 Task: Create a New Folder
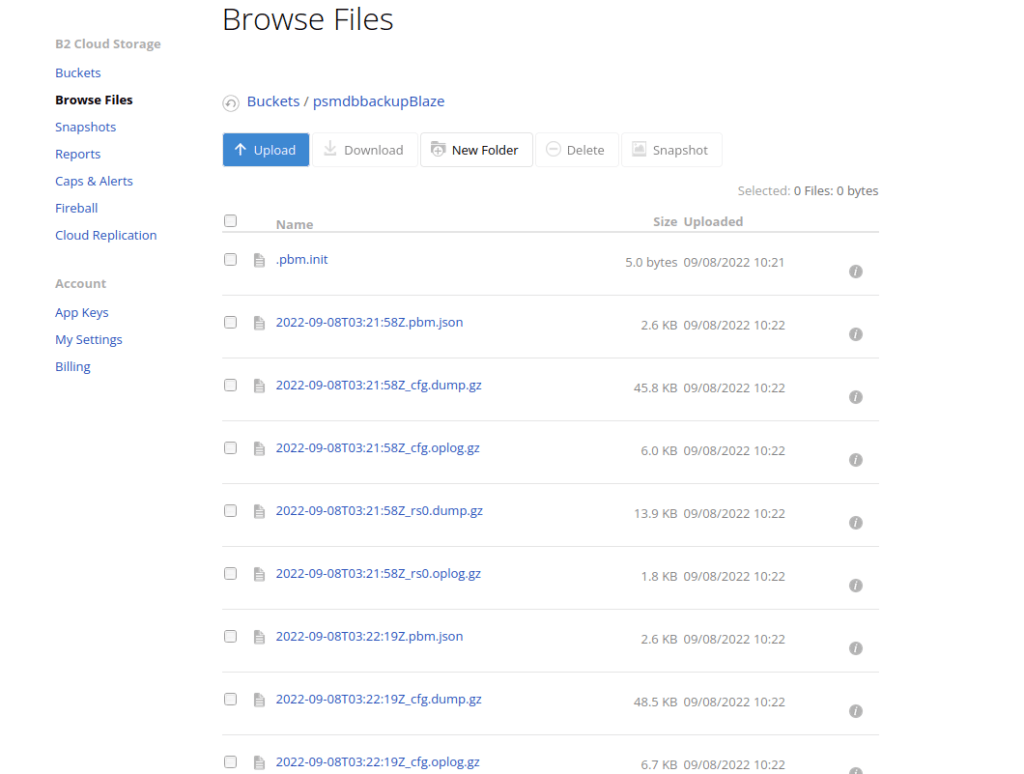476,150
